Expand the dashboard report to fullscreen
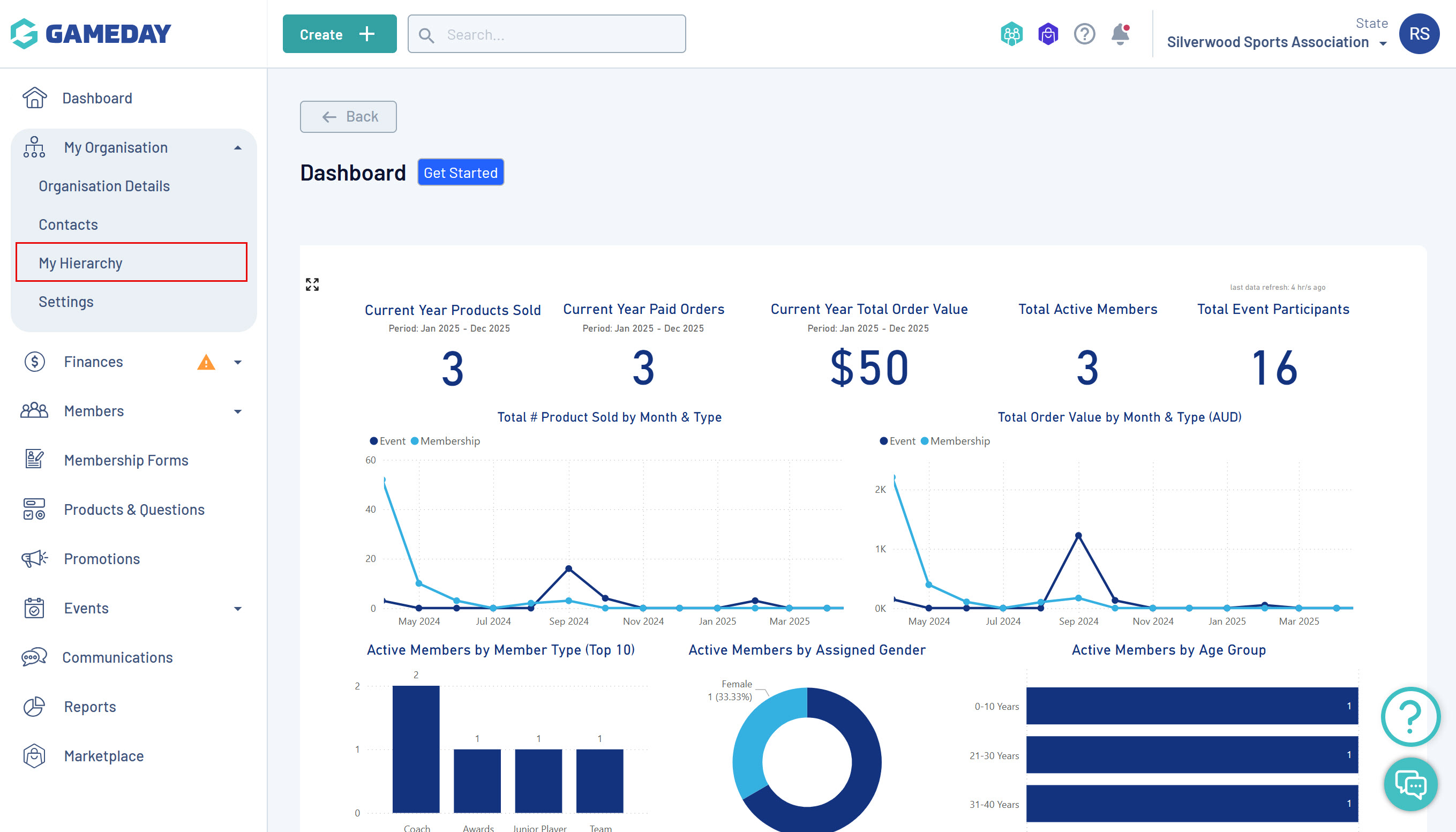 click(312, 284)
